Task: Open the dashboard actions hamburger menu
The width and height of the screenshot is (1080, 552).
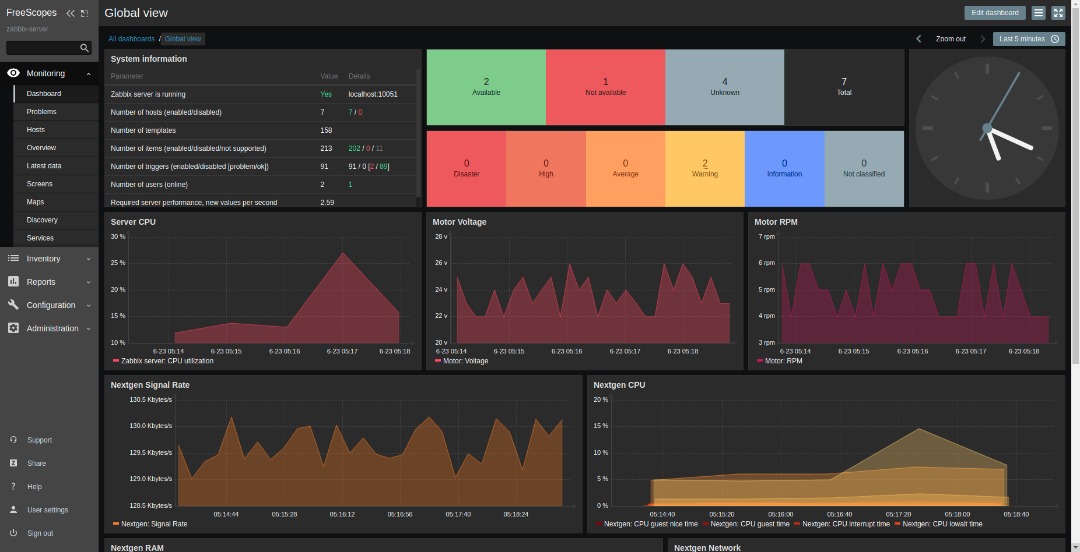Action: pos(1039,13)
